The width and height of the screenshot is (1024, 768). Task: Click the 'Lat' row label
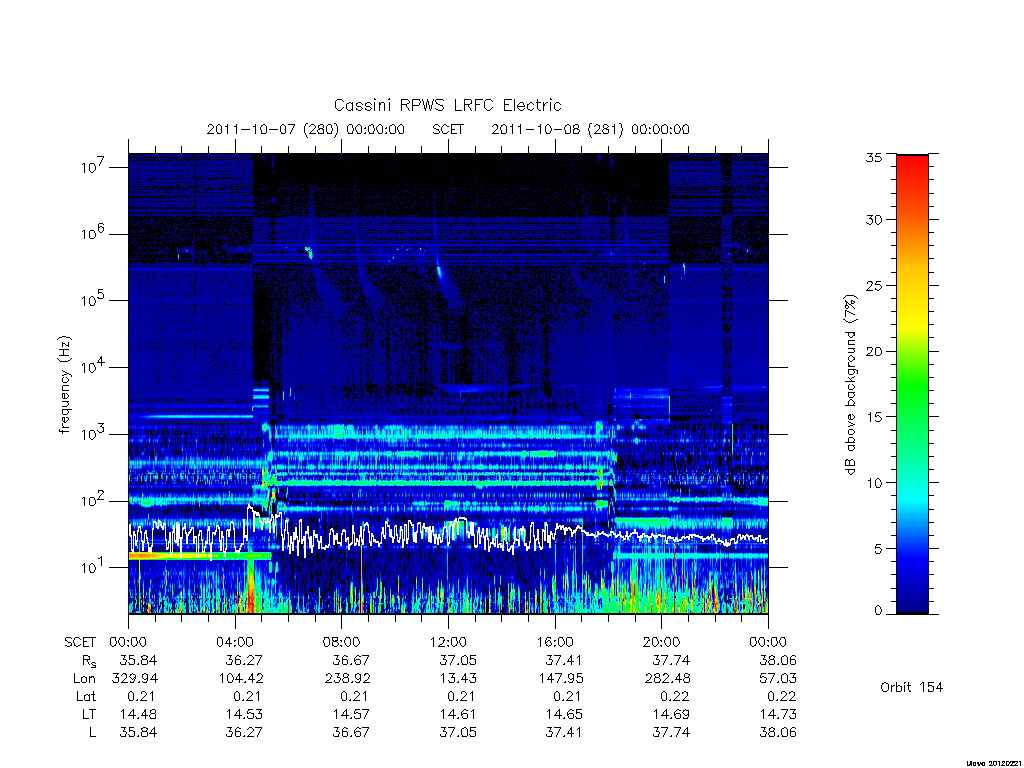86,696
